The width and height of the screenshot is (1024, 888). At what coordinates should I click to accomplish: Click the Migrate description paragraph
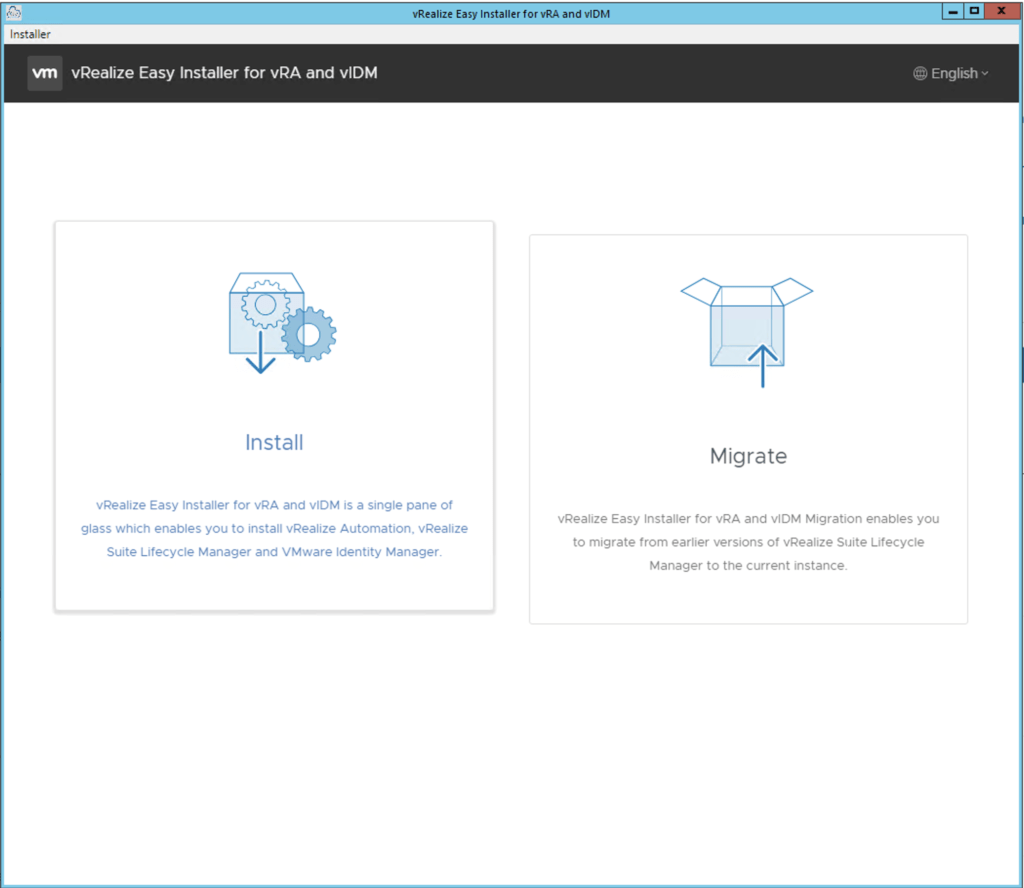pyautogui.click(x=748, y=542)
